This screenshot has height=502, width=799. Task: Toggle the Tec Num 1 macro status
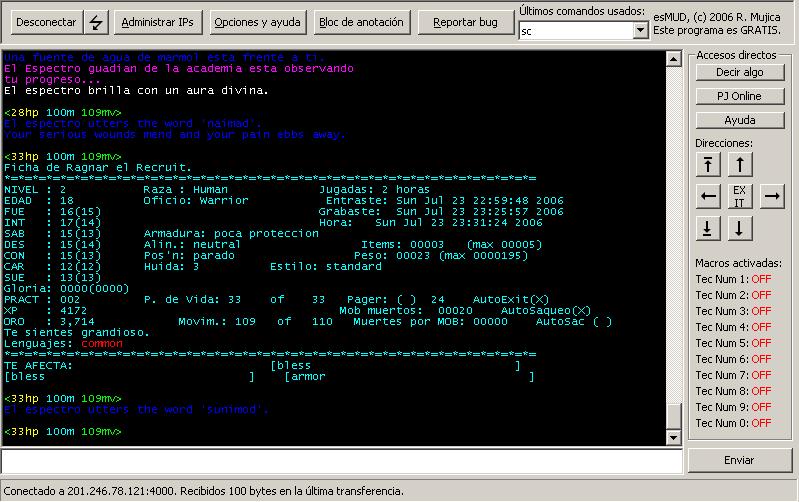[x=761, y=279]
